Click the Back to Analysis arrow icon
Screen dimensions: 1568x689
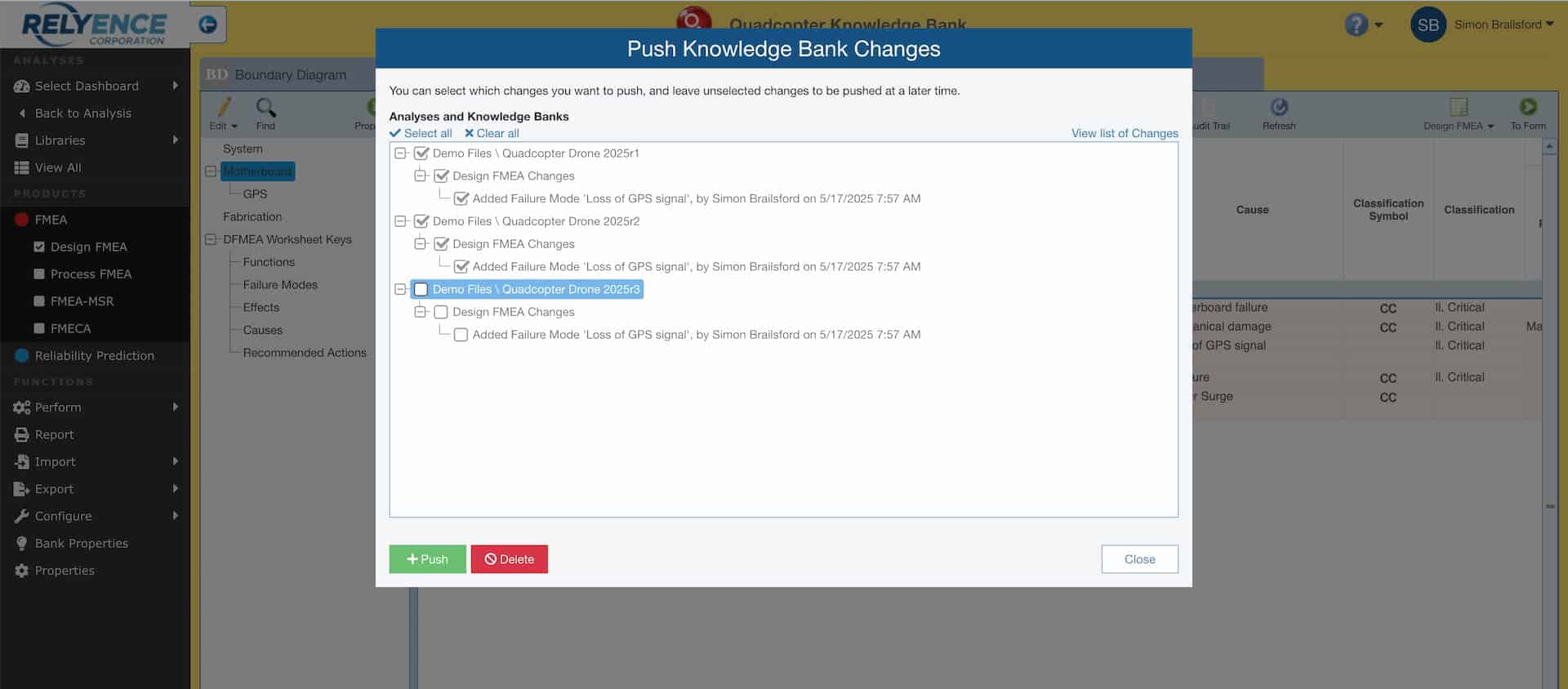tap(22, 113)
